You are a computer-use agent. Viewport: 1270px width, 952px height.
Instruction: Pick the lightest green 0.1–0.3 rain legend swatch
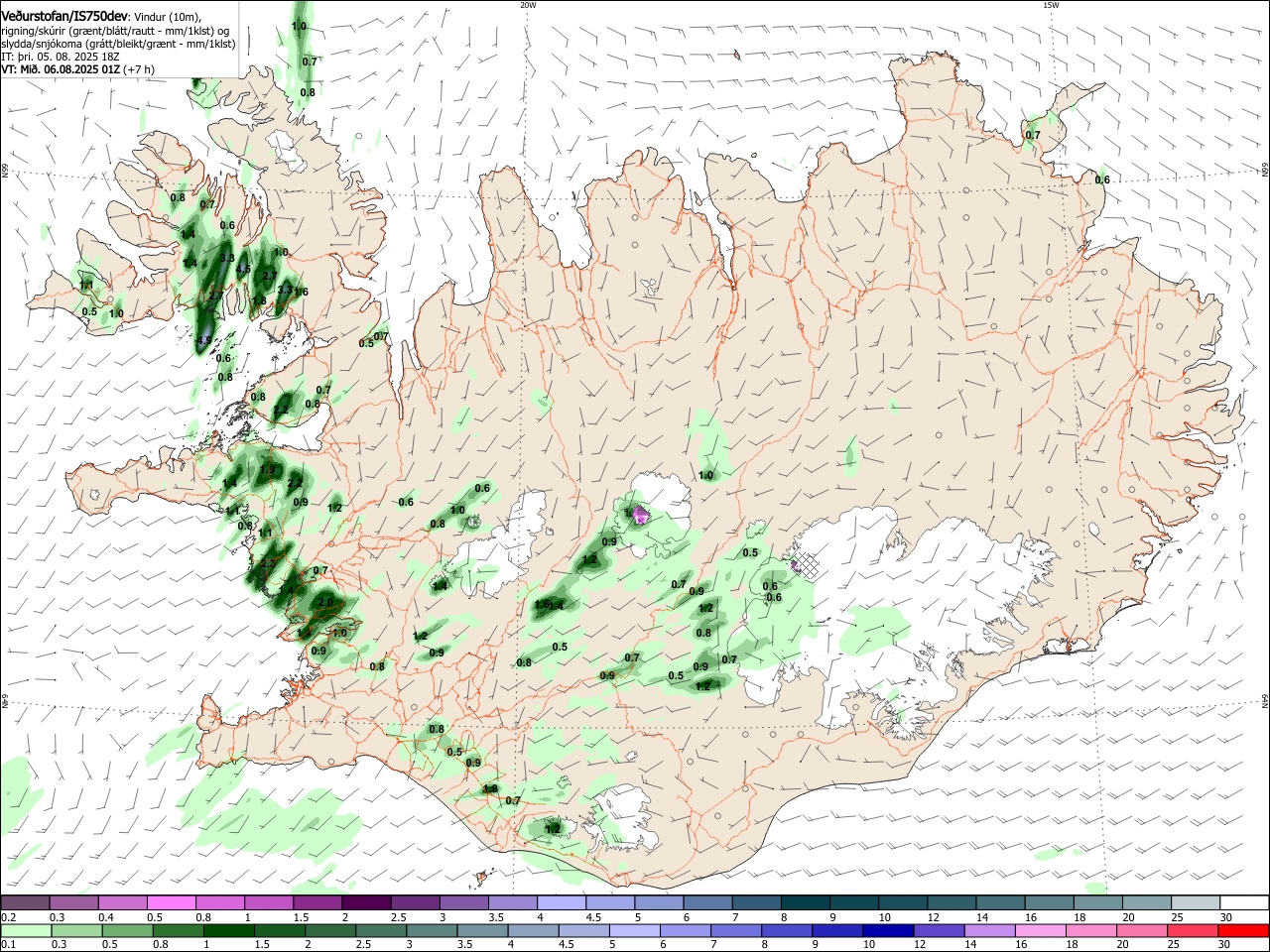[26, 931]
